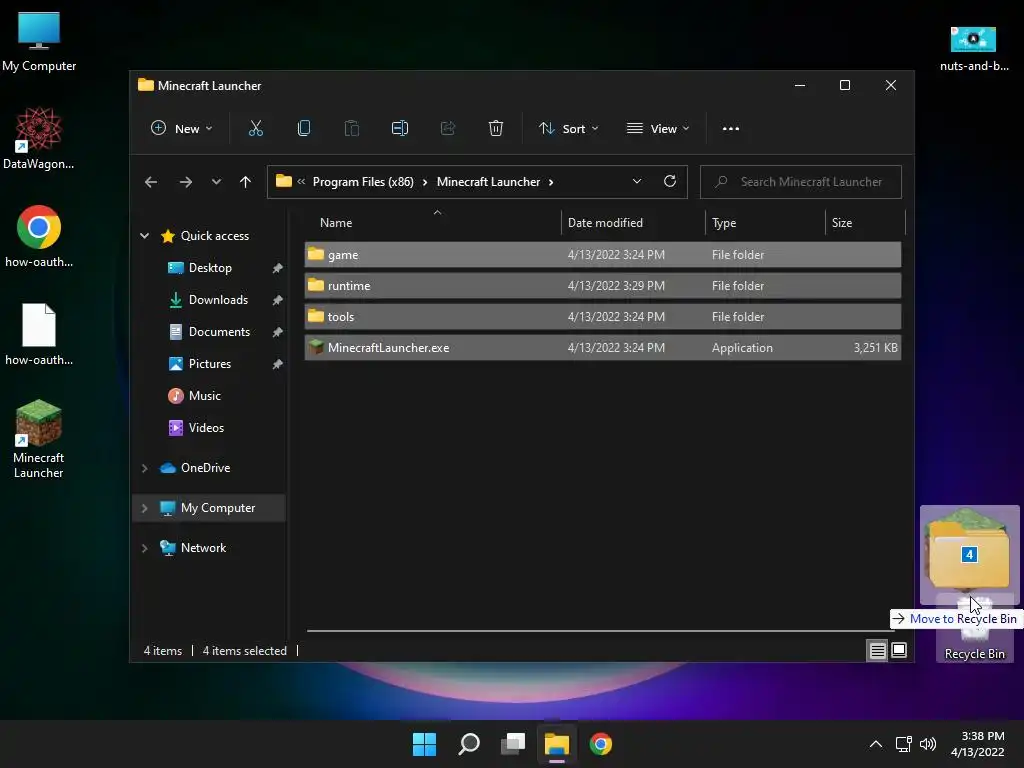Sort by Size column header
Viewport: 1024px width, 768px height.
click(x=865, y=223)
